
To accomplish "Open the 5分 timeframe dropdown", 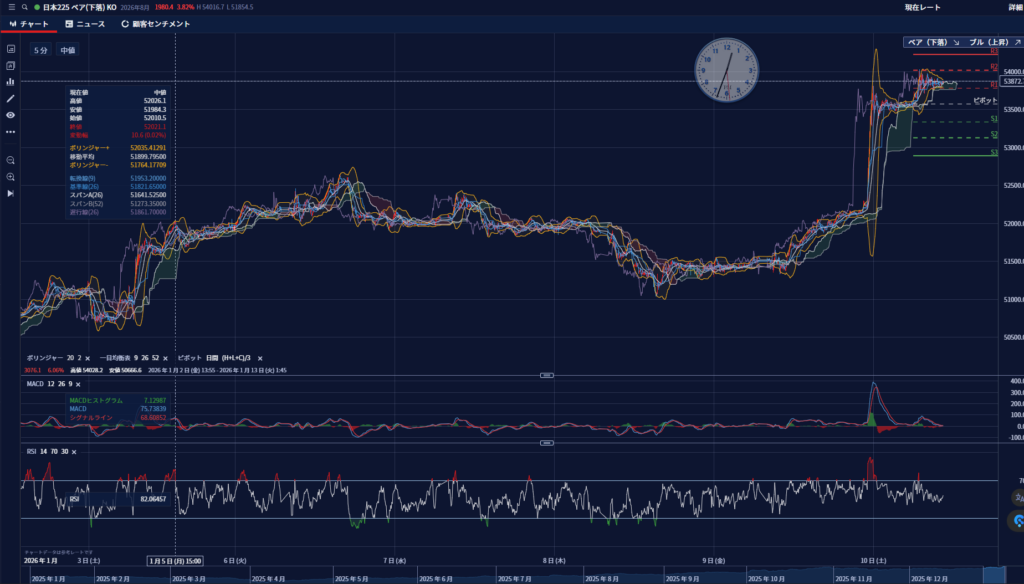I will click(41, 50).
